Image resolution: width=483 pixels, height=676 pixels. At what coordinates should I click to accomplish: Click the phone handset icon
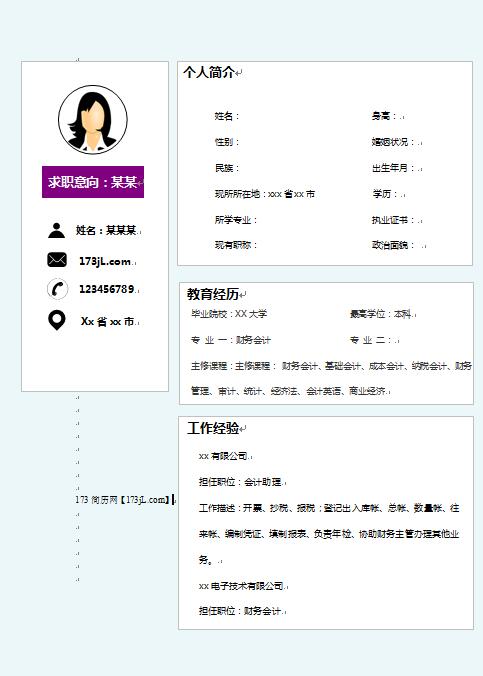click(x=57, y=289)
